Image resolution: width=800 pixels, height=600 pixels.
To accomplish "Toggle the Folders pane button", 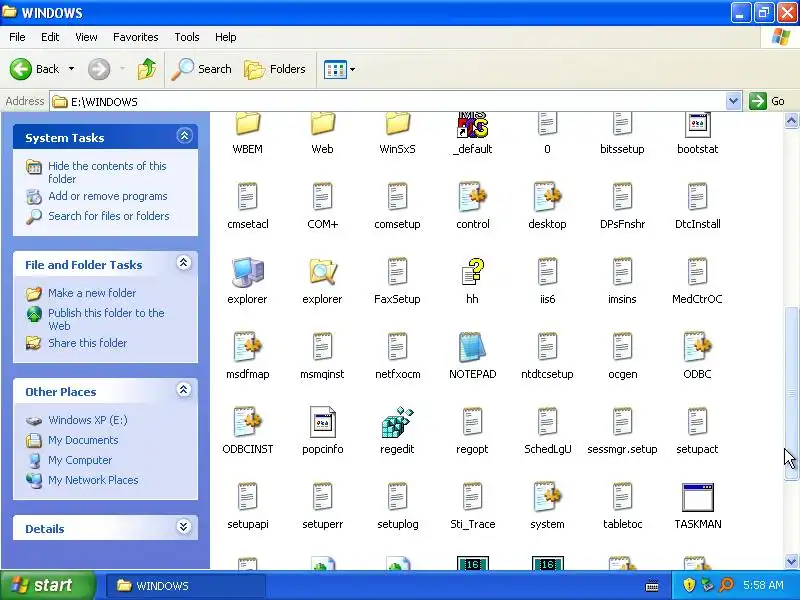I will pos(275,69).
